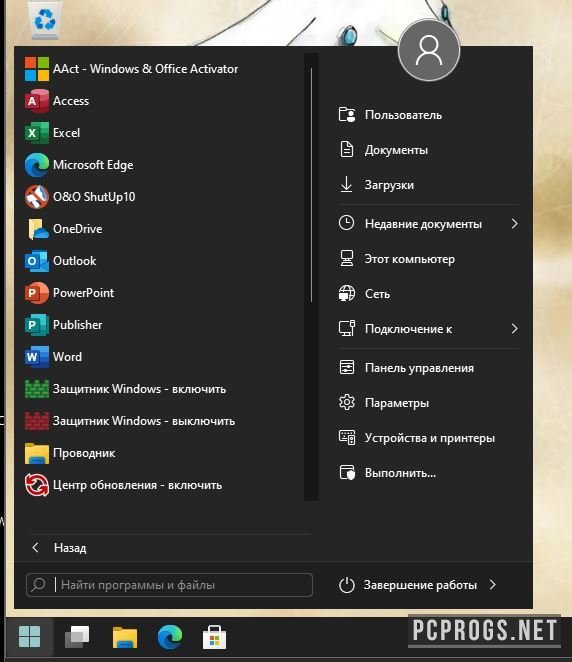Launch Publisher app

(x=63, y=325)
